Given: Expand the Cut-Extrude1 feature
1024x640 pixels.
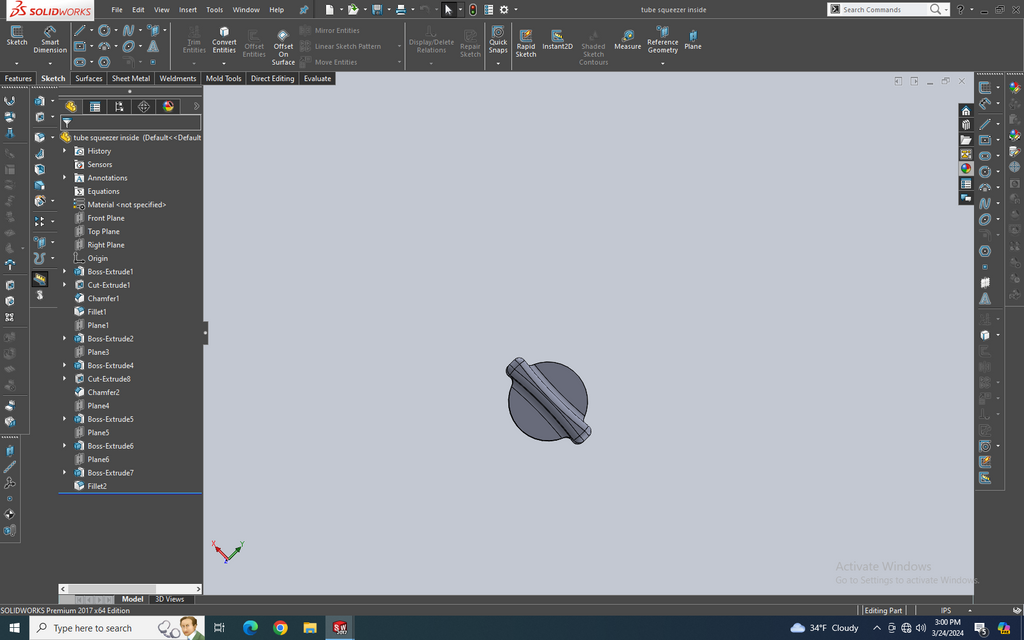Looking at the screenshot, I should click(65, 285).
